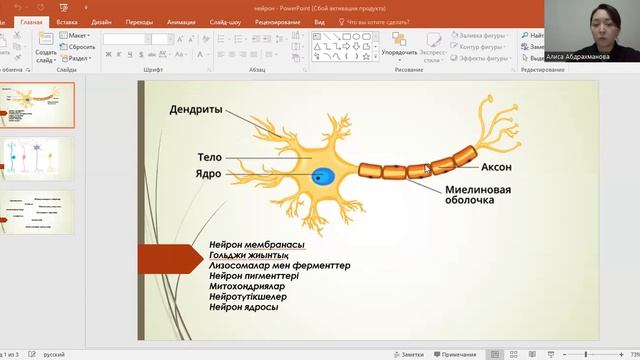Viewport: 640px width, 360px height.
Task: Click the Copy icon in clipboard group
Action: pyautogui.click(x=17, y=47)
